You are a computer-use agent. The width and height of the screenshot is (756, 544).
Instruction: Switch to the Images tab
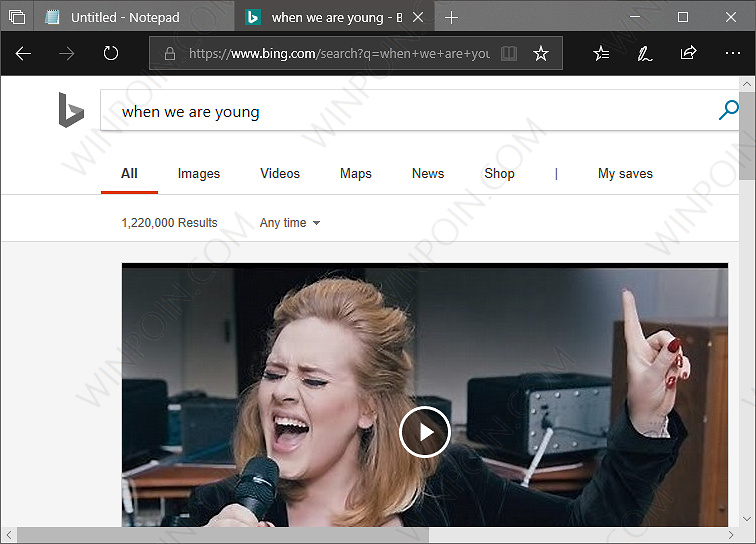pos(199,174)
